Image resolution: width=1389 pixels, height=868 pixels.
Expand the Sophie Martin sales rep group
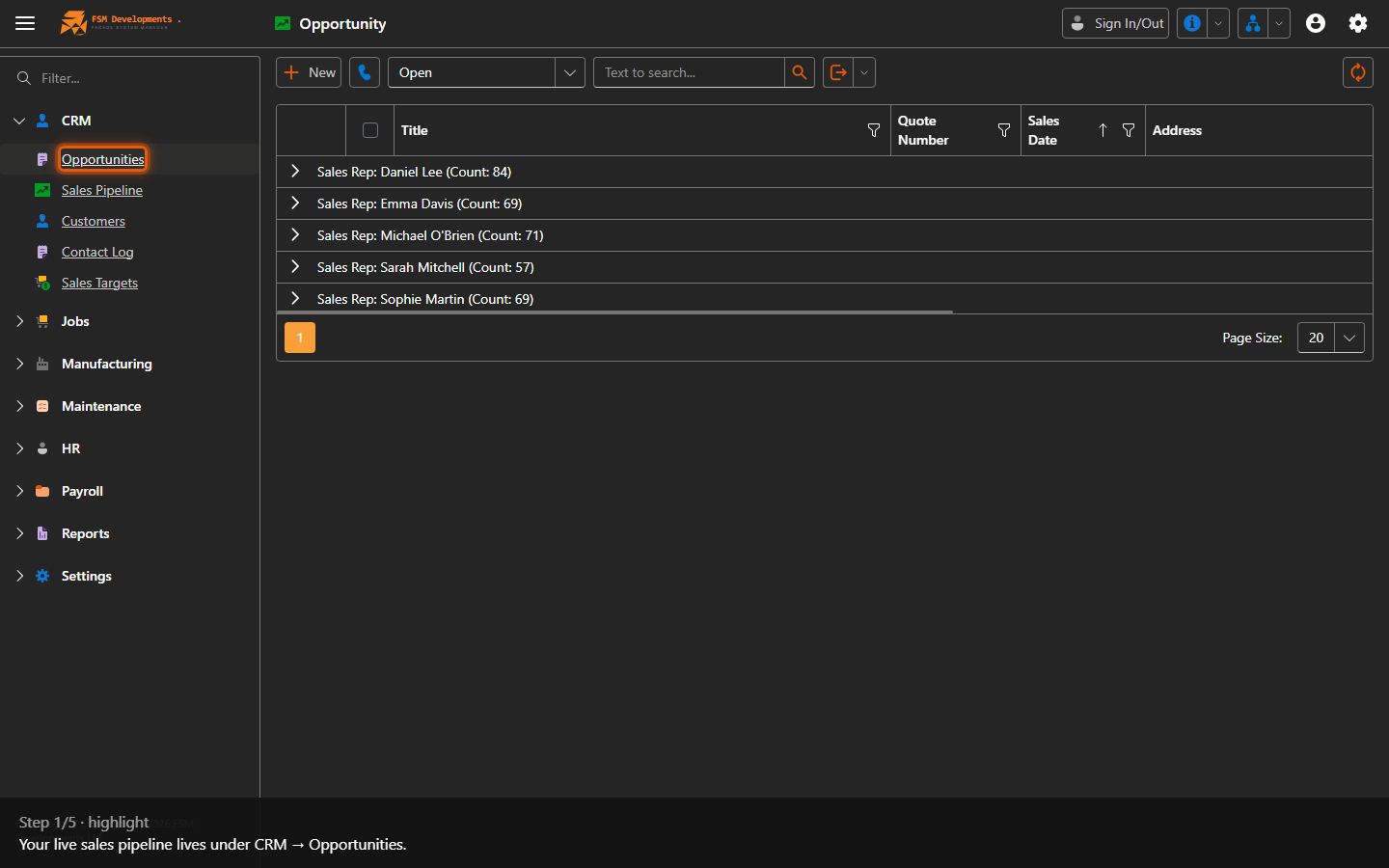click(x=295, y=299)
